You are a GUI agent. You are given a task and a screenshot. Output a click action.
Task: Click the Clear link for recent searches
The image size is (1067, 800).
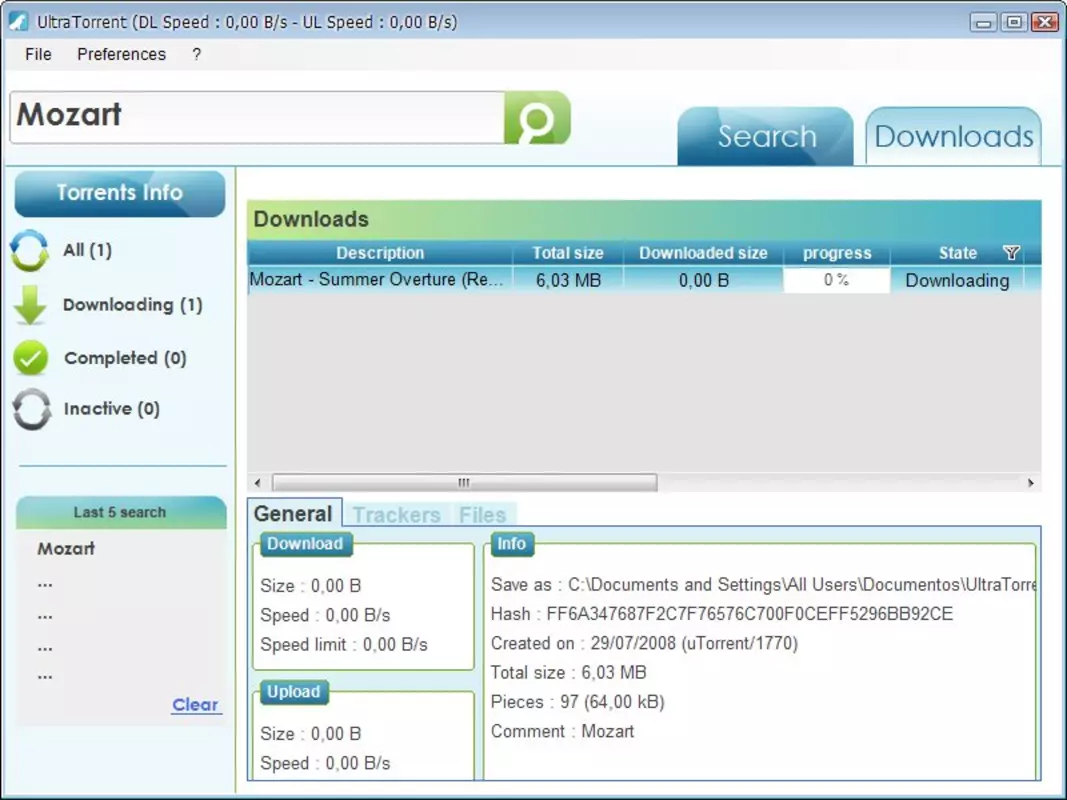pos(195,705)
